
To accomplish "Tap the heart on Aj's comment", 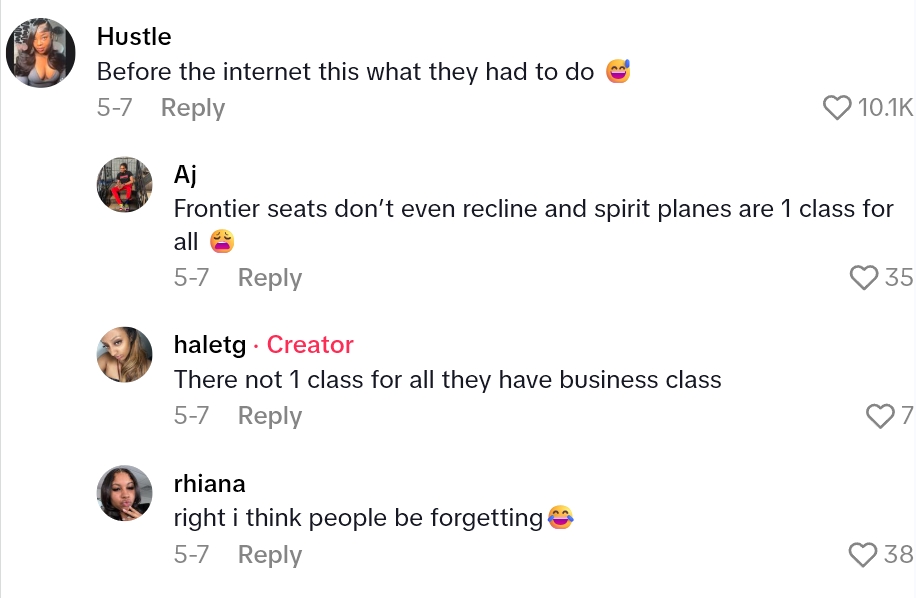I will point(863,278).
